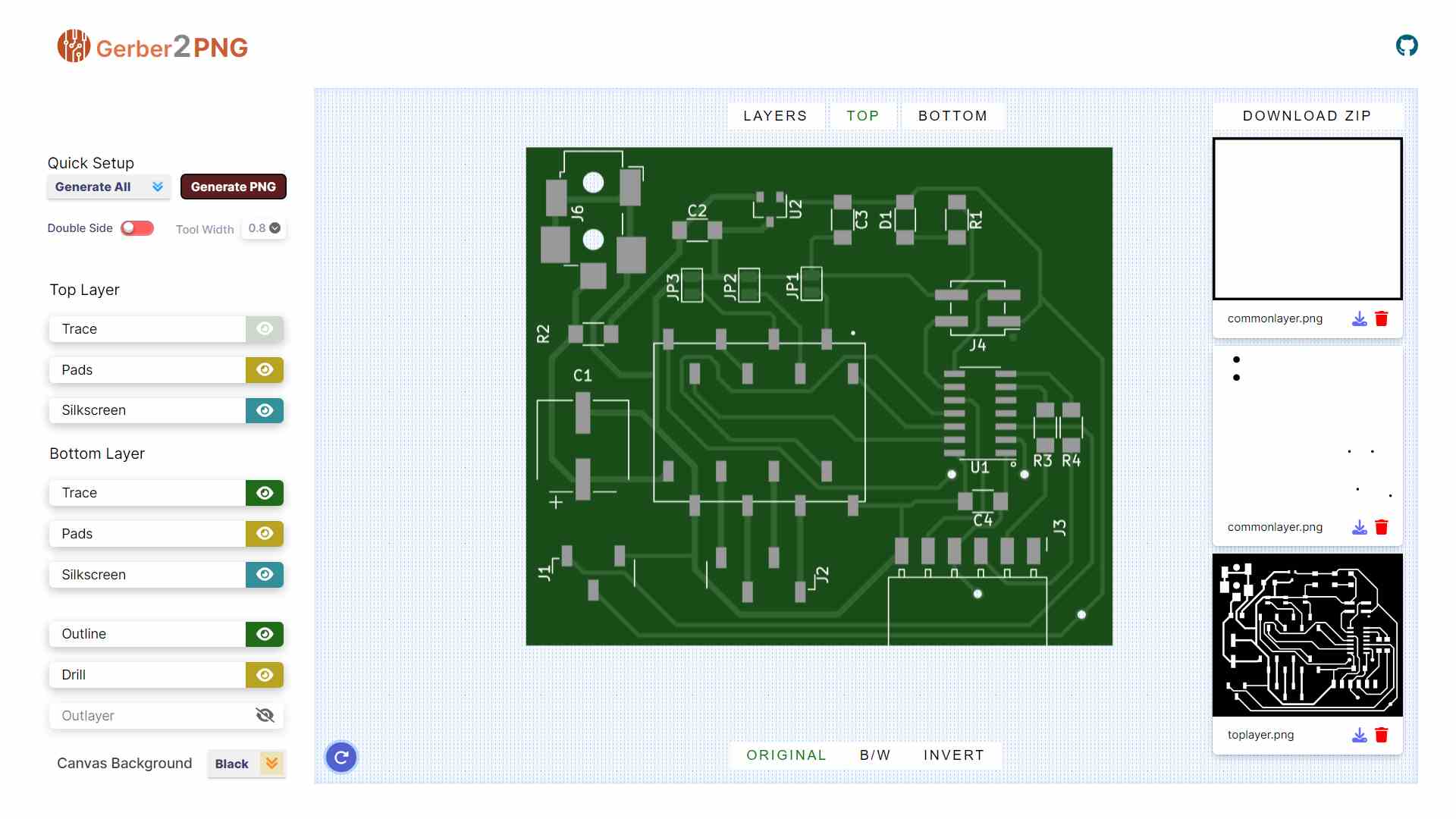The width and height of the screenshot is (1456, 819).
Task: Open the GitHub repository icon
Action: 1407,45
